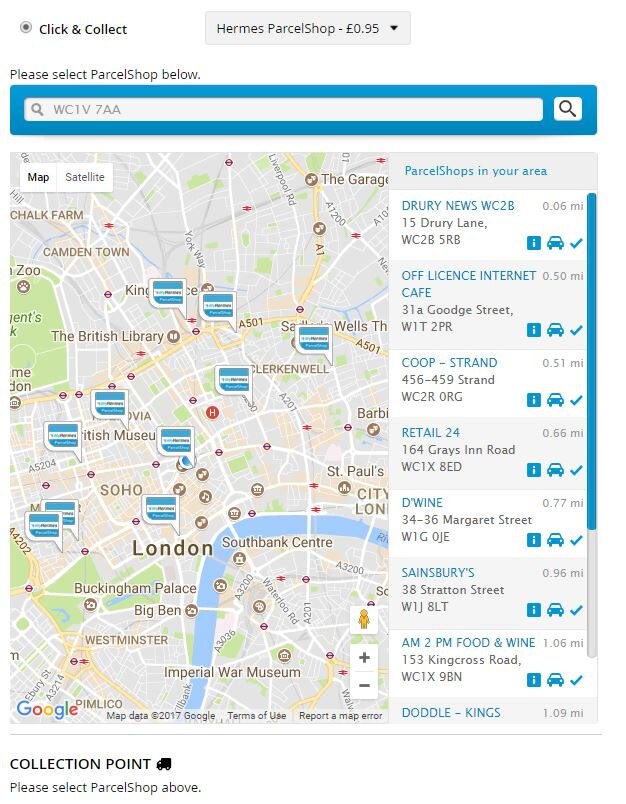Click the DODDLE – KINGS shop name
Viewport: 626px width, 804px height.
[x=451, y=713]
